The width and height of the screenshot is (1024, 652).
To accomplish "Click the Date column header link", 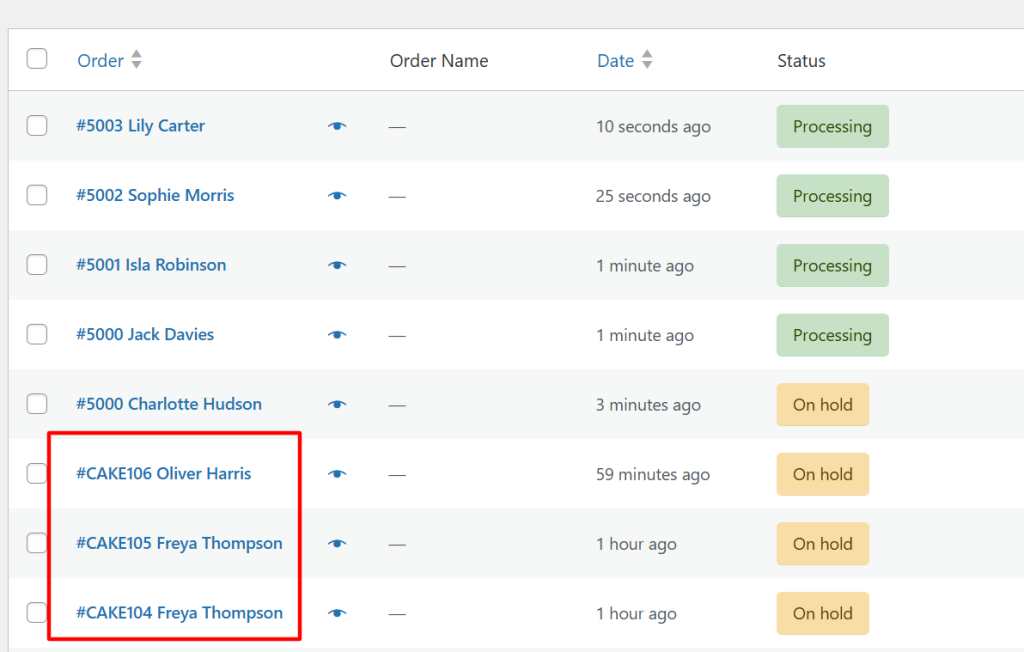I will click(x=615, y=61).
